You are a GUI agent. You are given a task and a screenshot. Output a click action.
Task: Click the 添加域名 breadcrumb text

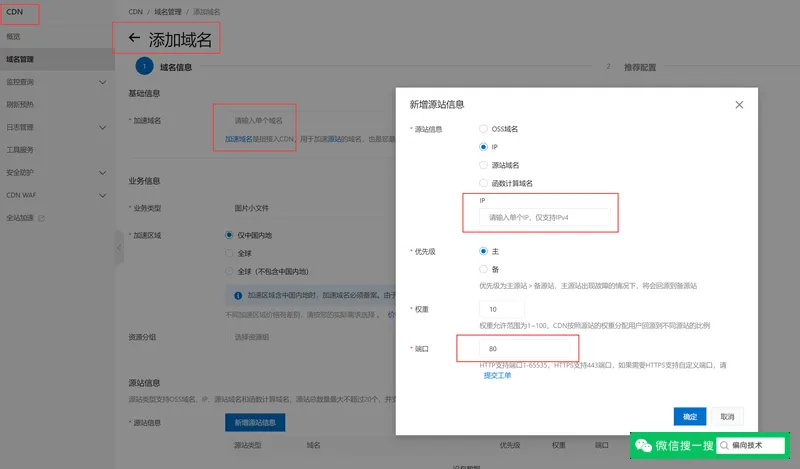click(x=207, y=12)
